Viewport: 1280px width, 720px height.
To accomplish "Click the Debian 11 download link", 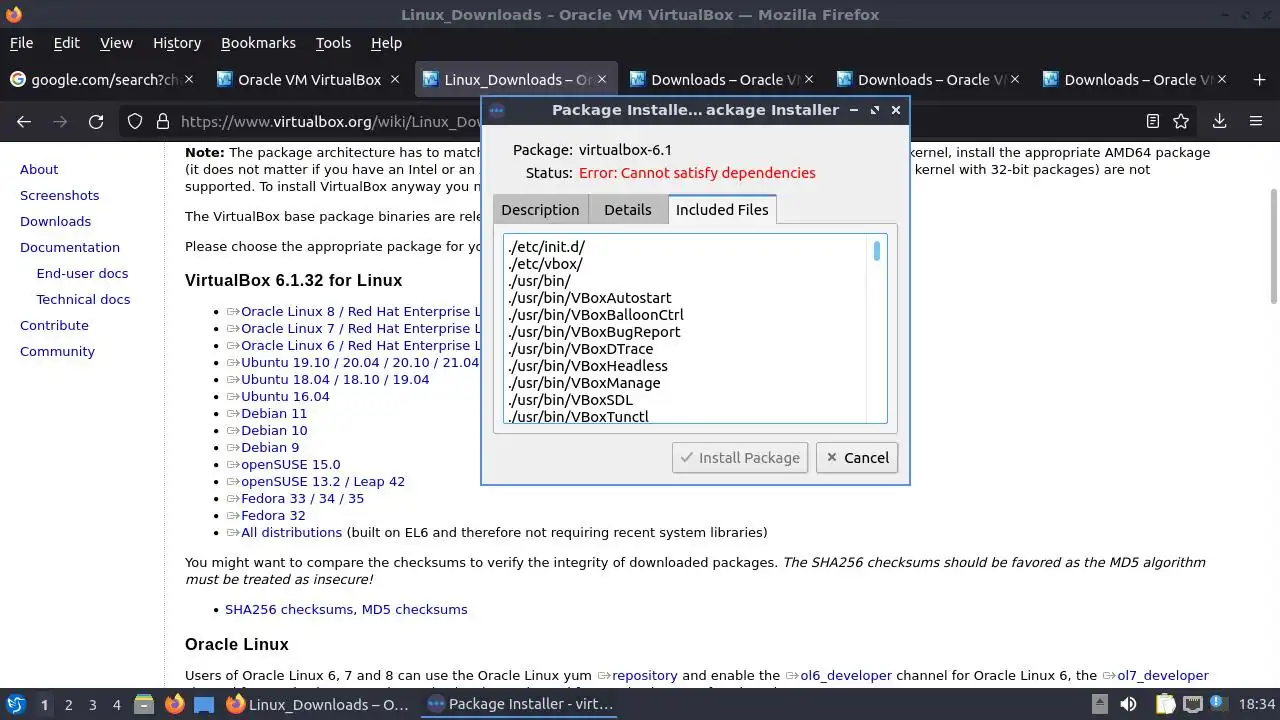I will coord(274,413).
